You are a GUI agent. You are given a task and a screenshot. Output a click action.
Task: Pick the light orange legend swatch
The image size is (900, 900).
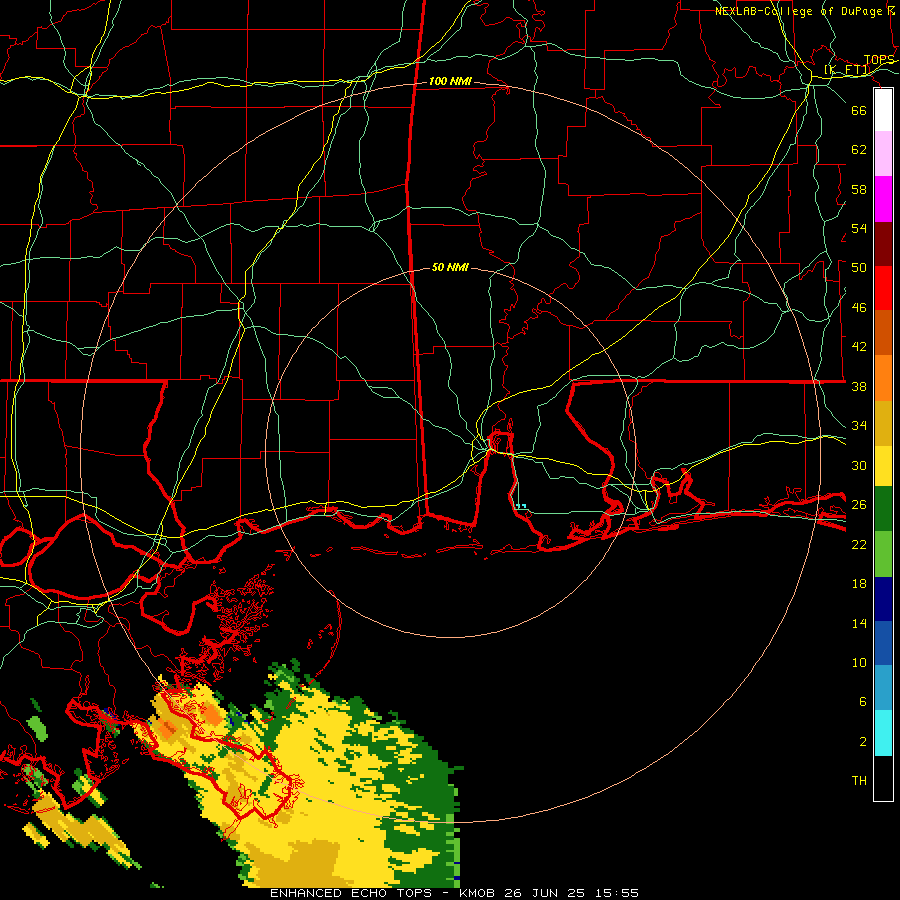pyautogui.click(x=883, y=378)
